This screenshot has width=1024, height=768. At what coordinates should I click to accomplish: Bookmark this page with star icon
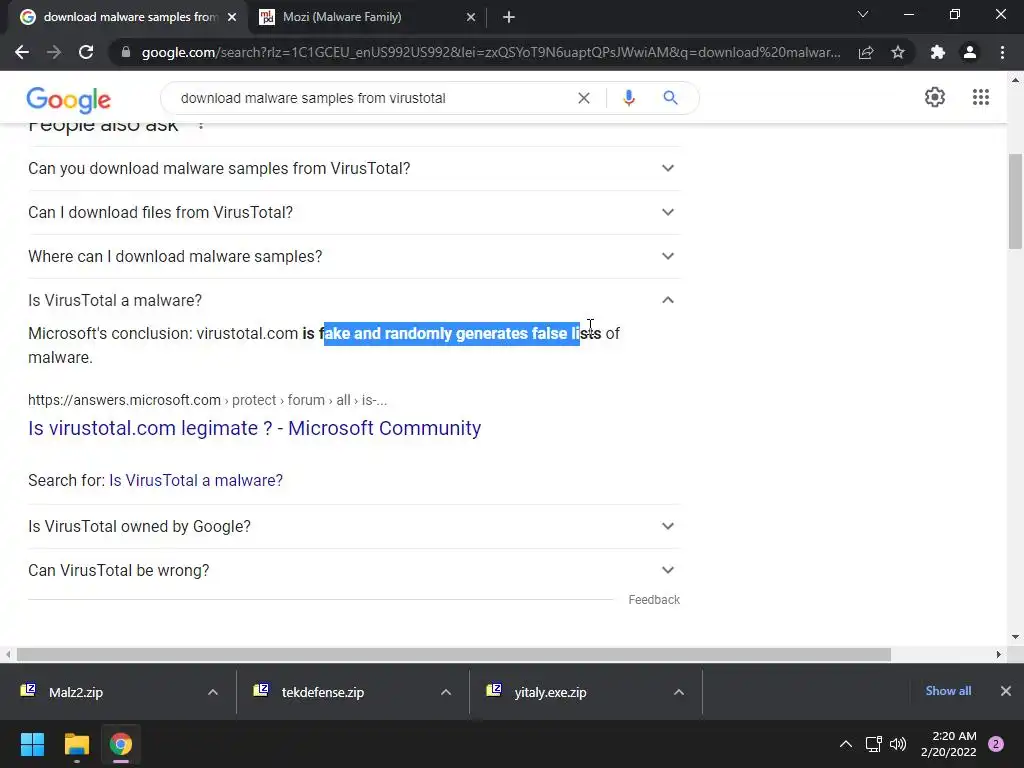(898, 52)
